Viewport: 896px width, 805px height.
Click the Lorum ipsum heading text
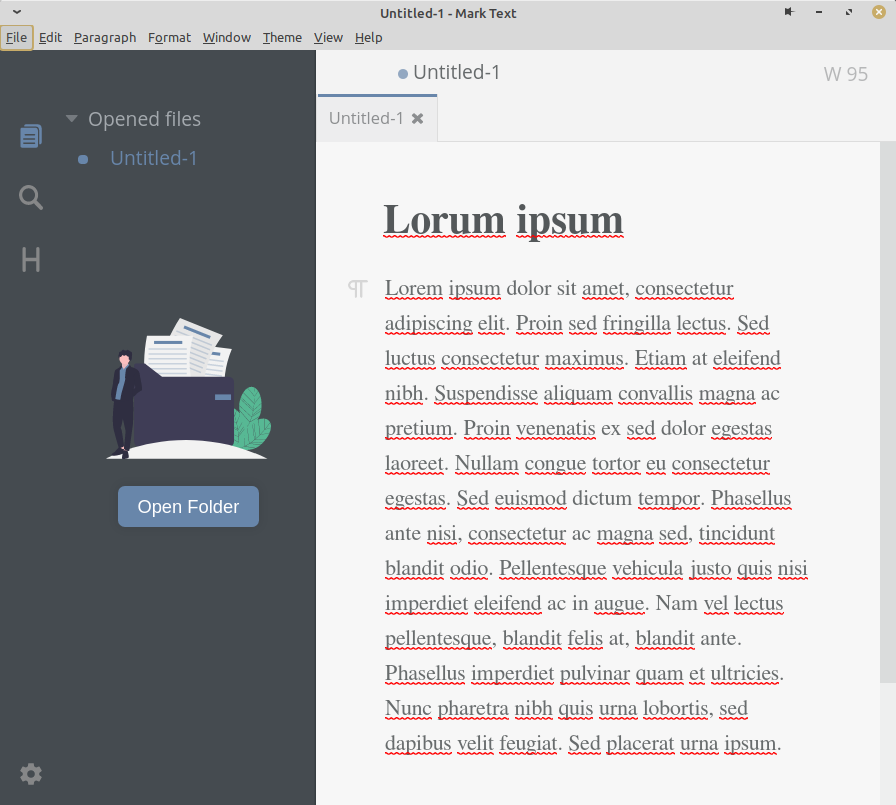pos(503,219)
